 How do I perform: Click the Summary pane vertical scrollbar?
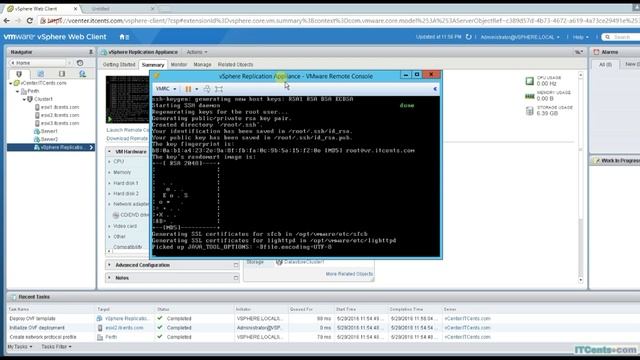coord(580,178)
